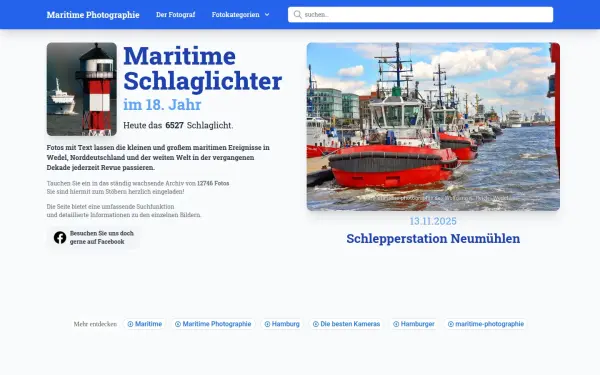Viewport: 600px width, 375px height.
Task: Focus the suchen search field
Action: [x=421, y=15]
